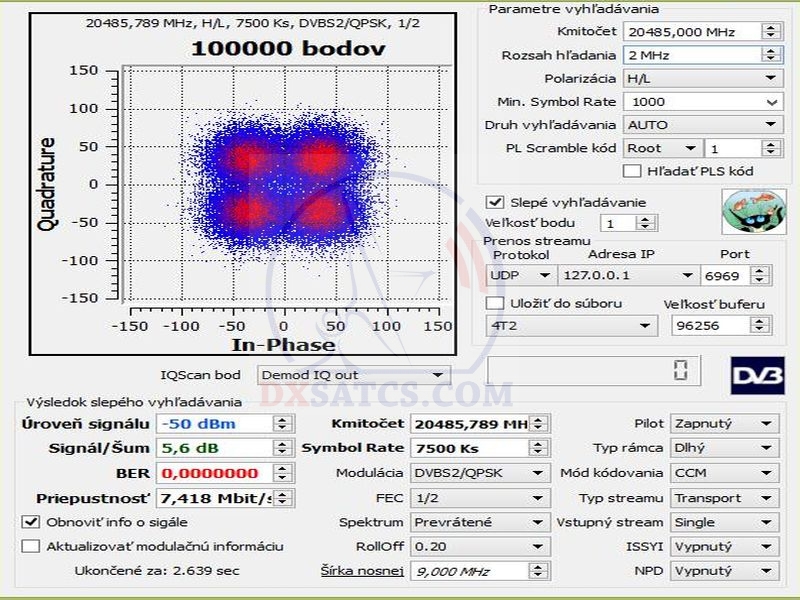Open the Druh vyhľadávania AUTO dropdown
The height and width of the screenshot is (600, 800).
701,125
